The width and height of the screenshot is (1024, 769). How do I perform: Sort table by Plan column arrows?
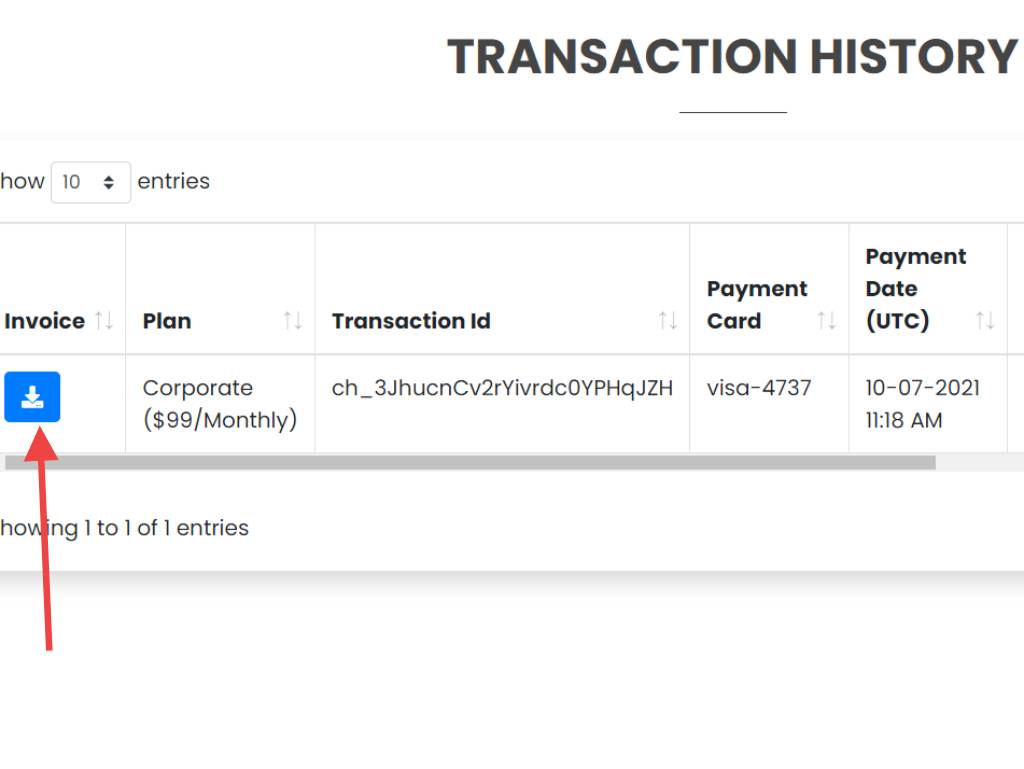(293, 321)
